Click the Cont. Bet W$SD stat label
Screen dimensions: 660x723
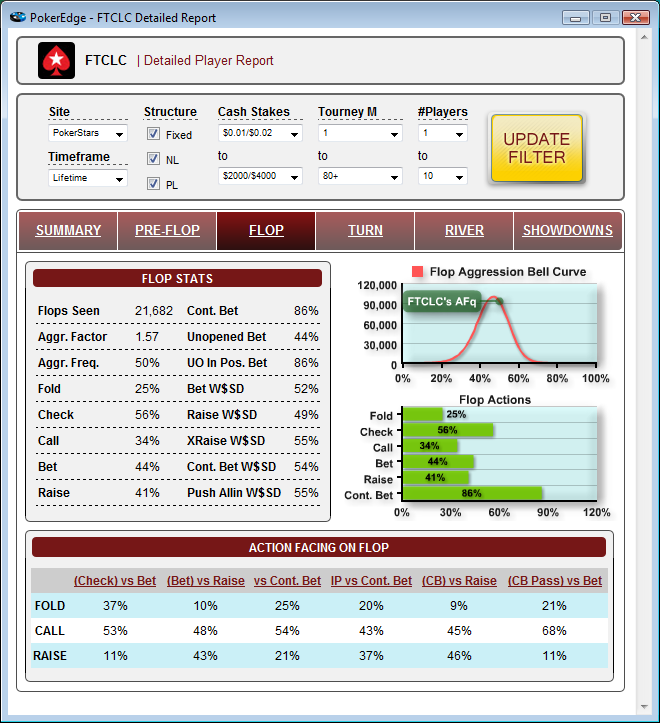232,467
